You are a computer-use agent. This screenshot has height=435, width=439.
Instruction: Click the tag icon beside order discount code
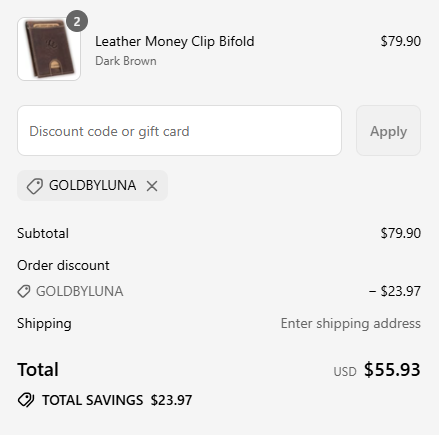tap(24, 292)
